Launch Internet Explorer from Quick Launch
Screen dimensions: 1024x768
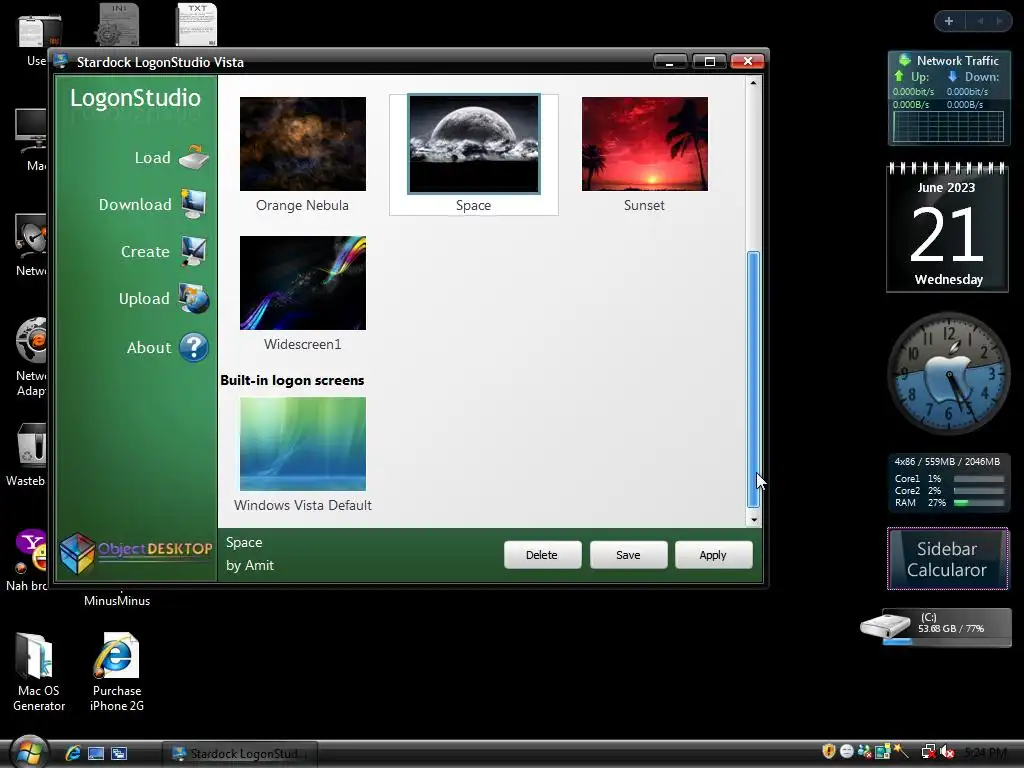pos(72,753)
